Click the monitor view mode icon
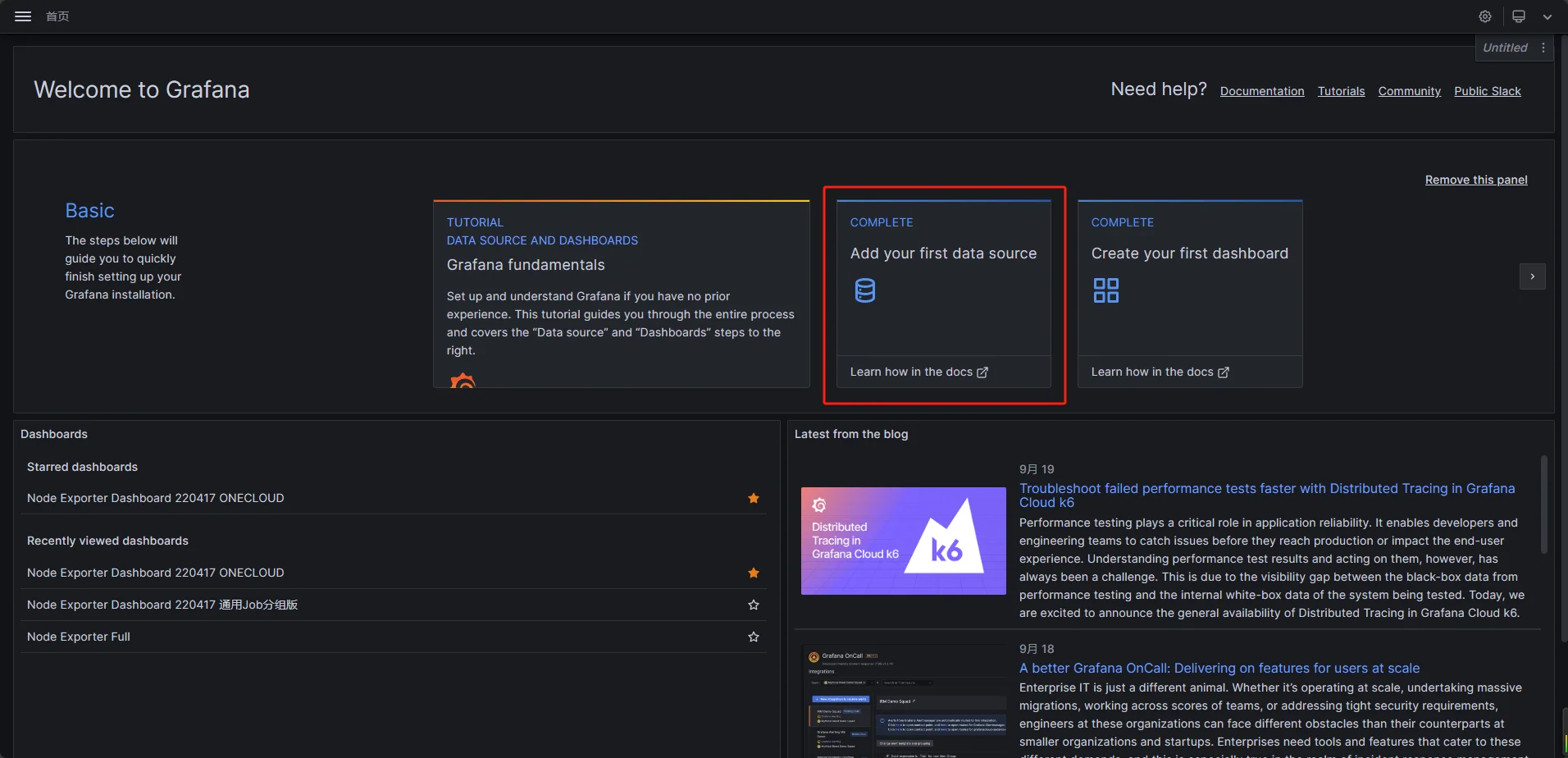This screenshot has width=1568, height=758. 1519,16
